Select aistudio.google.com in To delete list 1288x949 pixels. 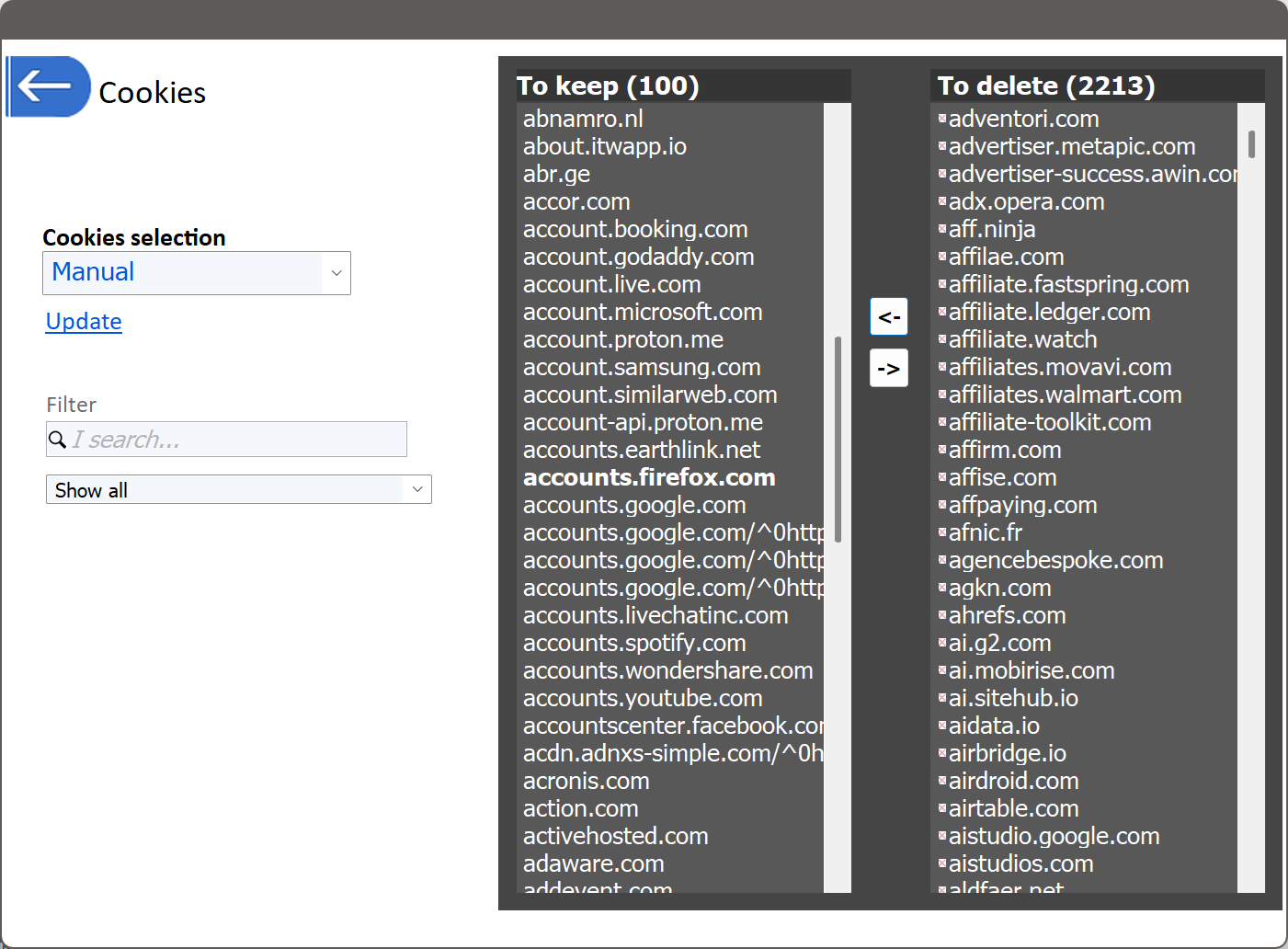(1054, 836)
